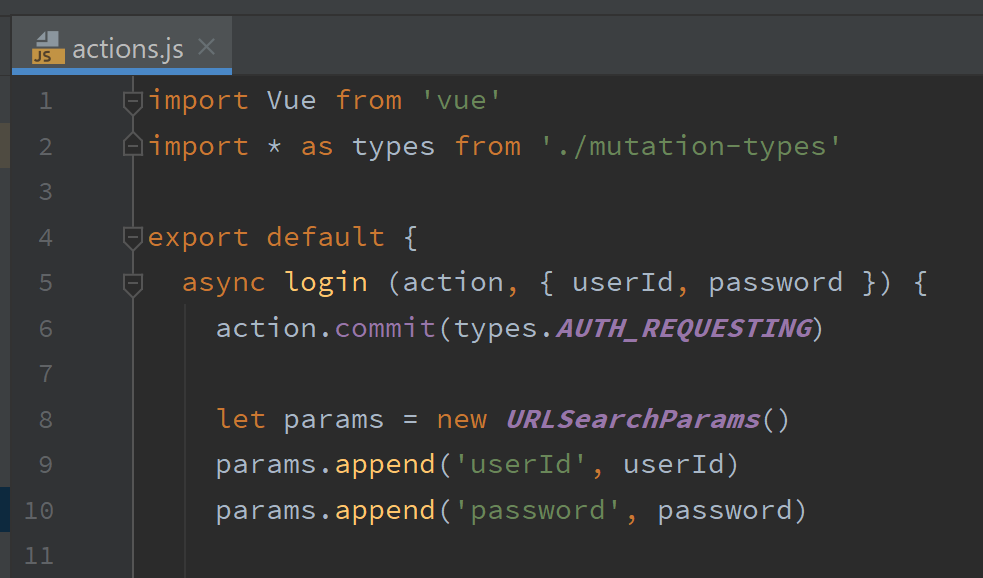Click line number 2 in the gutter
This screenshot has height=578, width=983.
coord(46,147)
